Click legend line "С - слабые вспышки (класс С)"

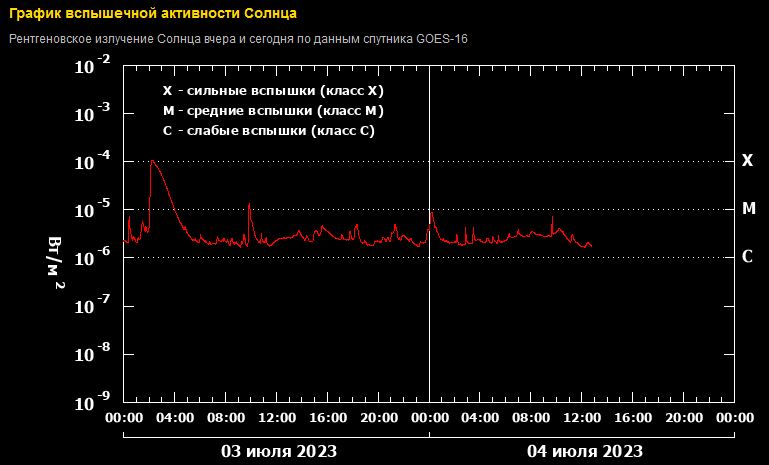269,131
